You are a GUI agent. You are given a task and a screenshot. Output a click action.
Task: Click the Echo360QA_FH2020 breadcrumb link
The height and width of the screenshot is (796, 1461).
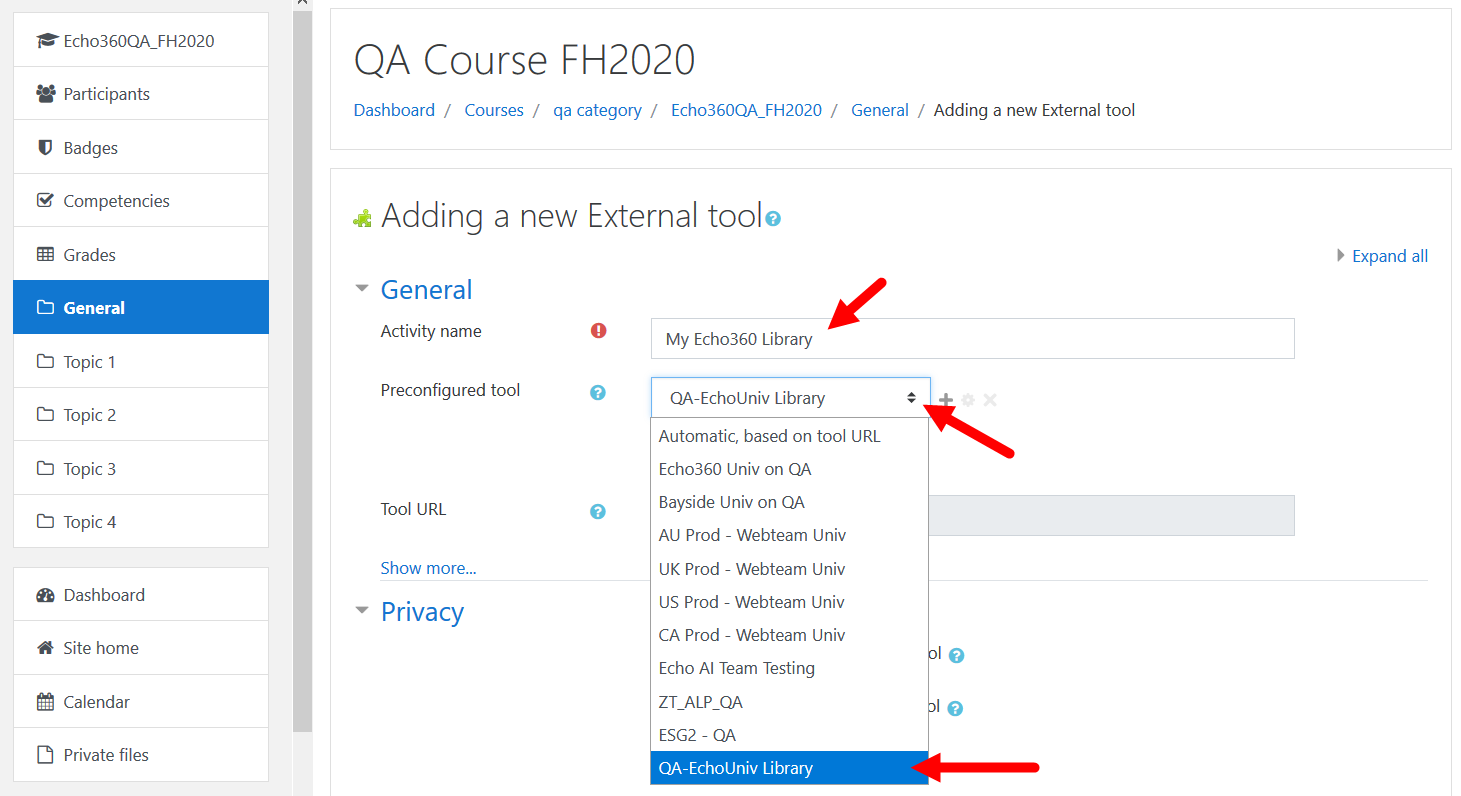[x=746, y=110]
